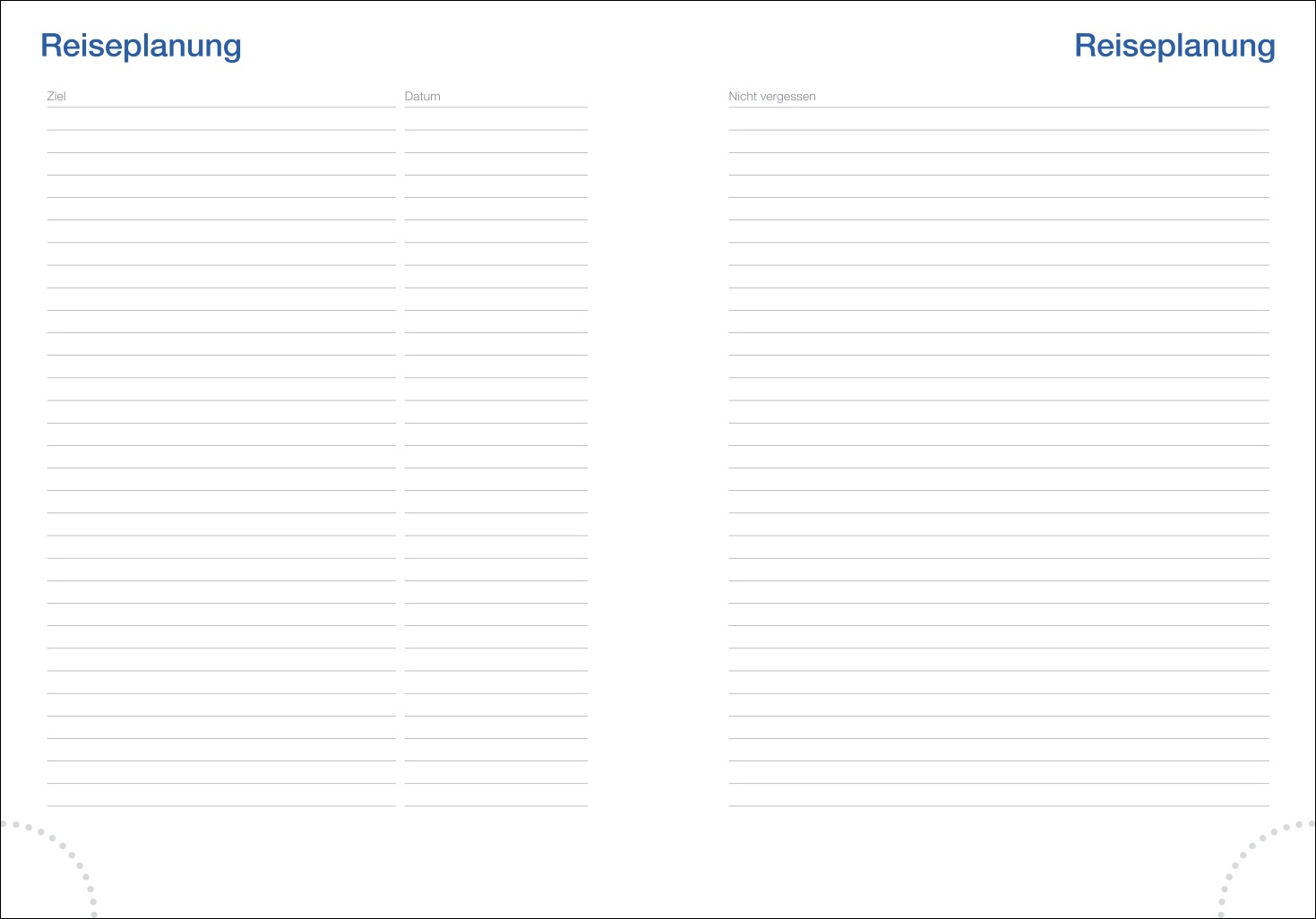Click the first blank row under Nicht vergessen
Screen dimensions: 1316x919
998,120
